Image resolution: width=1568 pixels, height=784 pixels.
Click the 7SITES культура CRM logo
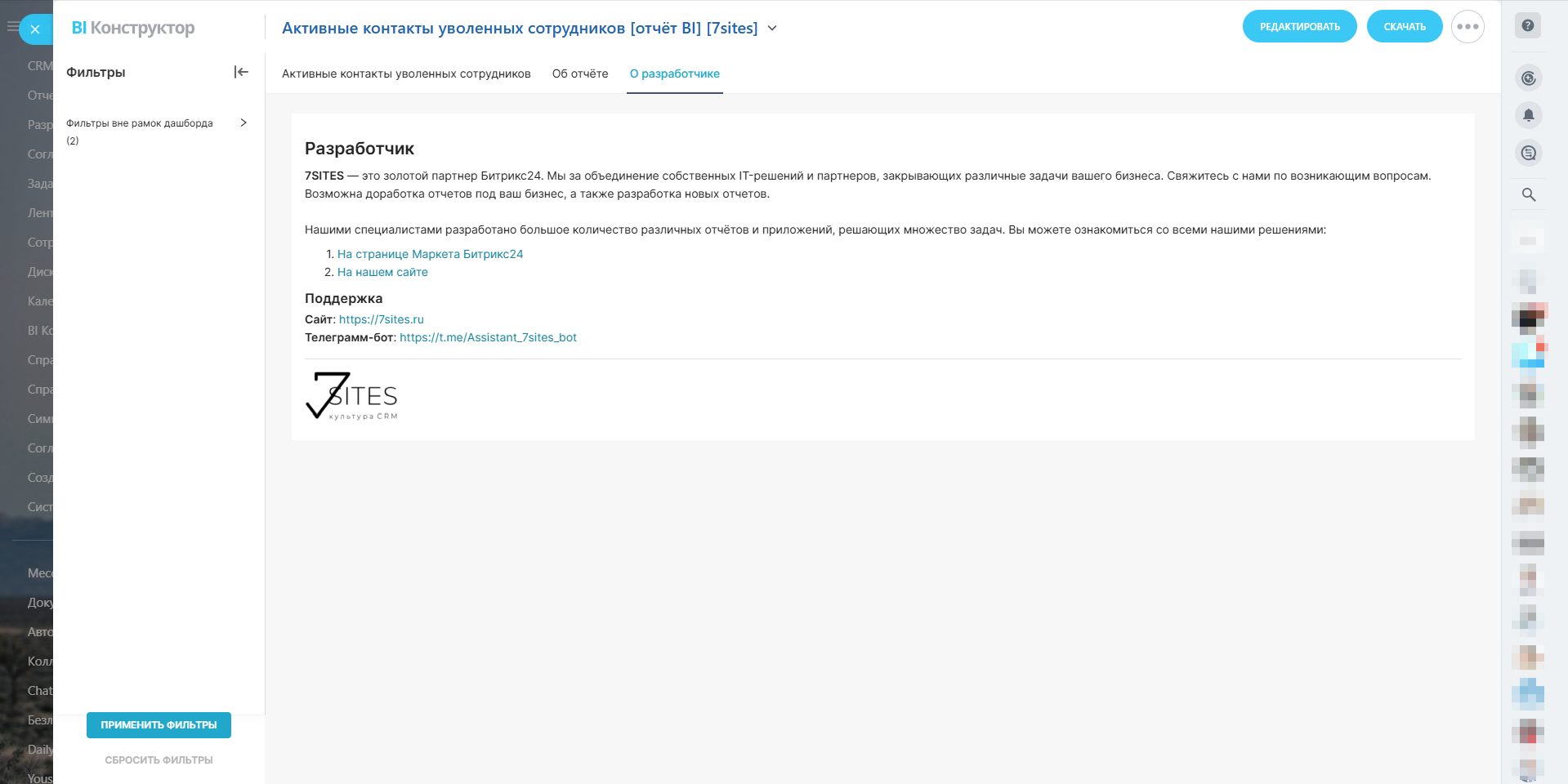point(351,395)
